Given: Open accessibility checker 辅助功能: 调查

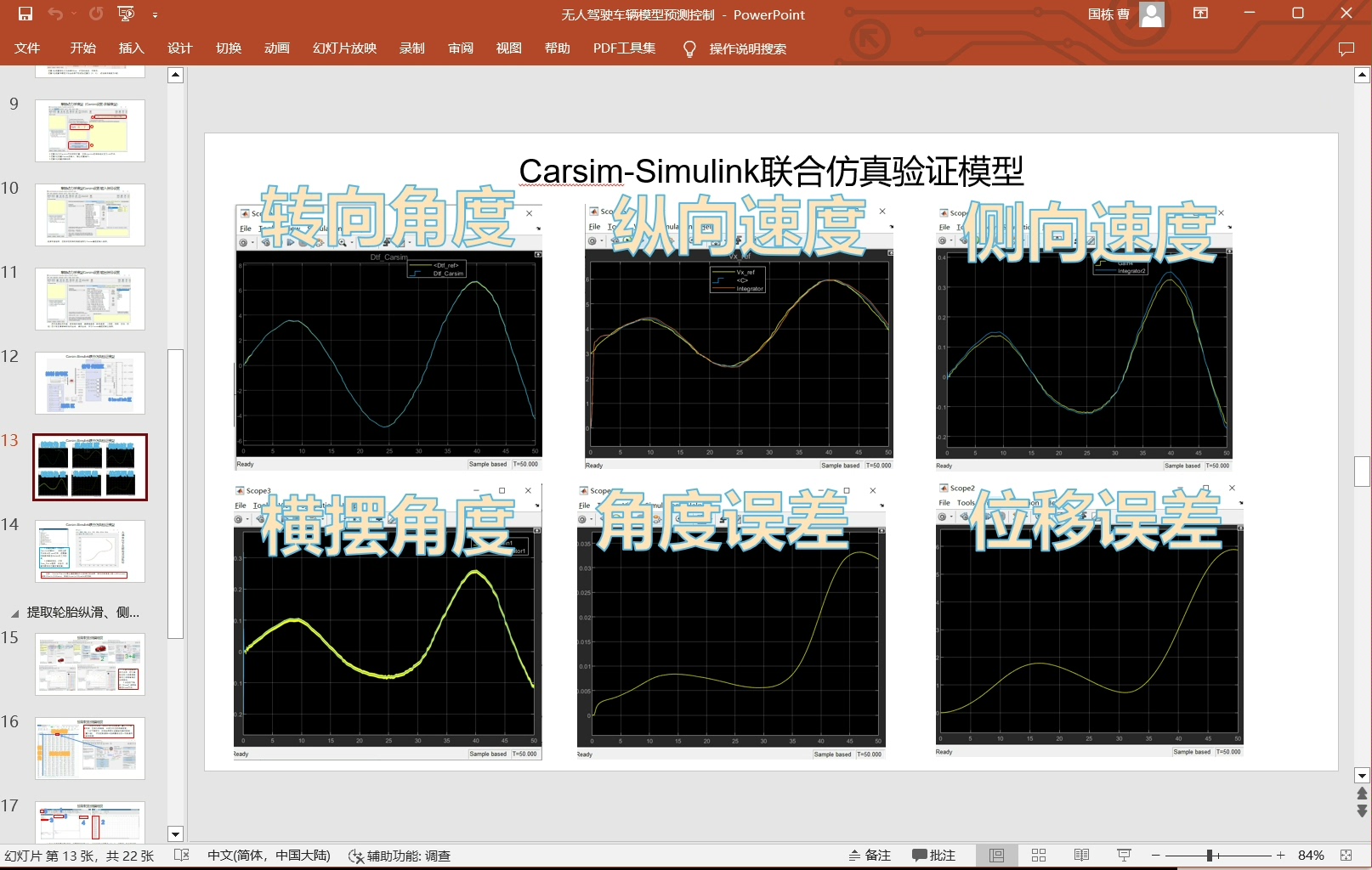Looking at the screenshot, I should (x=400, y=856).
